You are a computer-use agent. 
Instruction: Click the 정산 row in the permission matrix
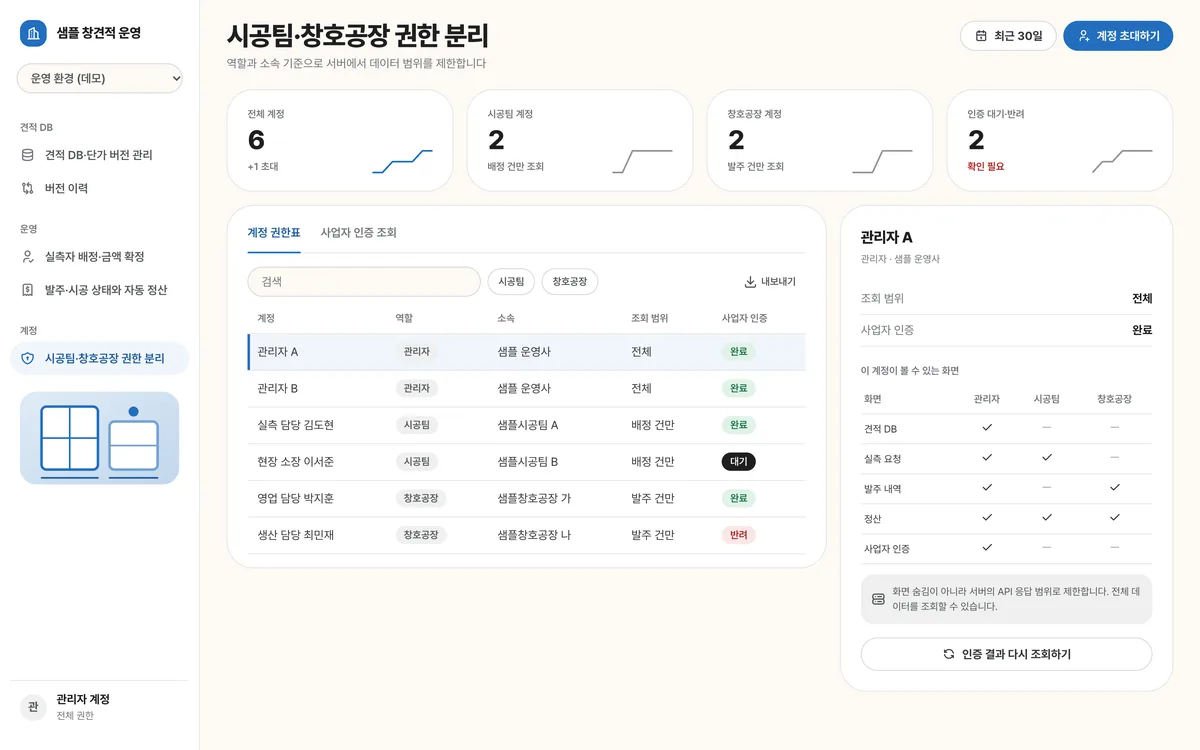(1006, 518)
